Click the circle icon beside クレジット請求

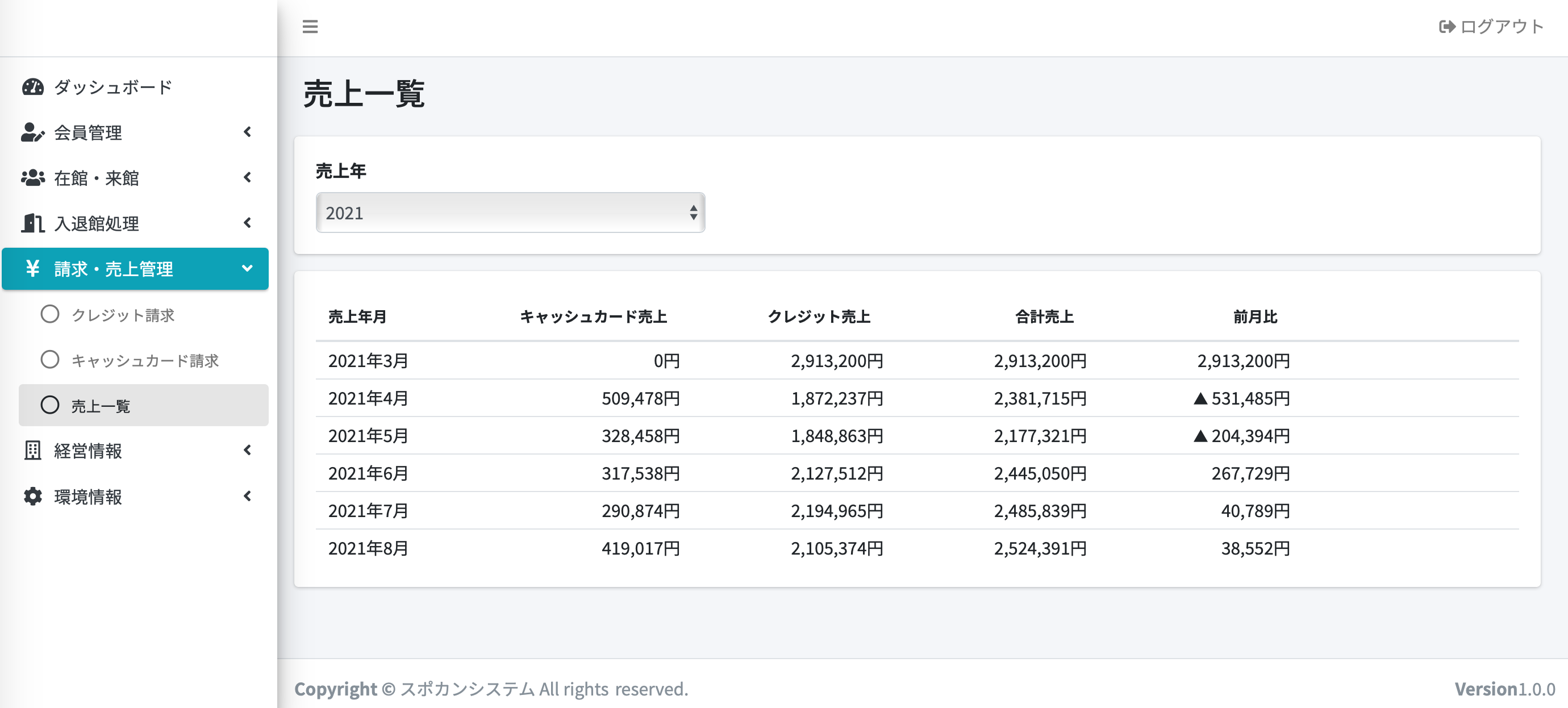tap(50, 314)
